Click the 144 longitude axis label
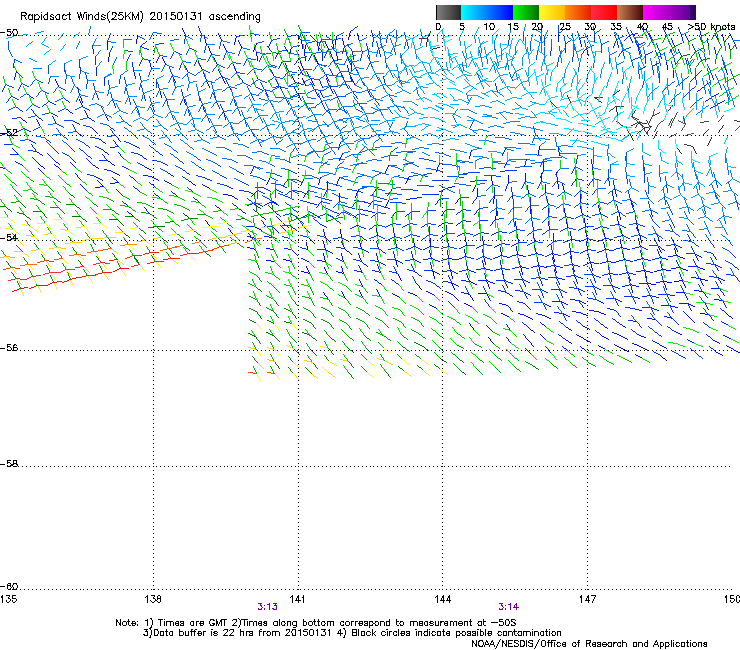The image size is (740, 650). click(443, 599)
